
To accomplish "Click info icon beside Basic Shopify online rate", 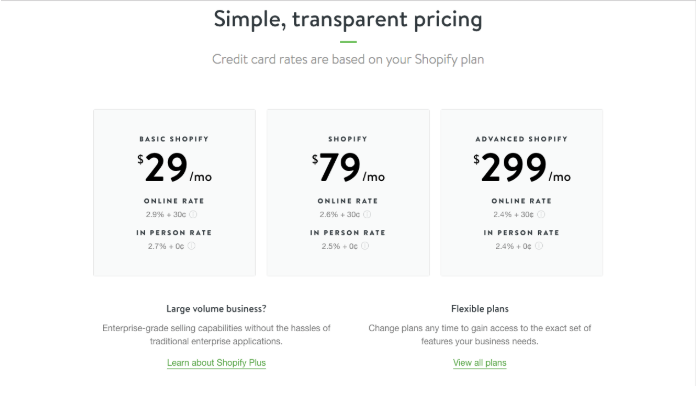I will click(193, 214).
